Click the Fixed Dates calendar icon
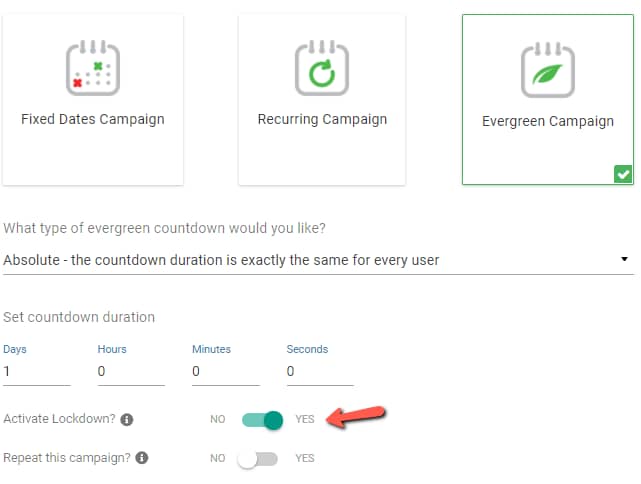The width and height of the screenshot is (641, 484). (93, 68)
